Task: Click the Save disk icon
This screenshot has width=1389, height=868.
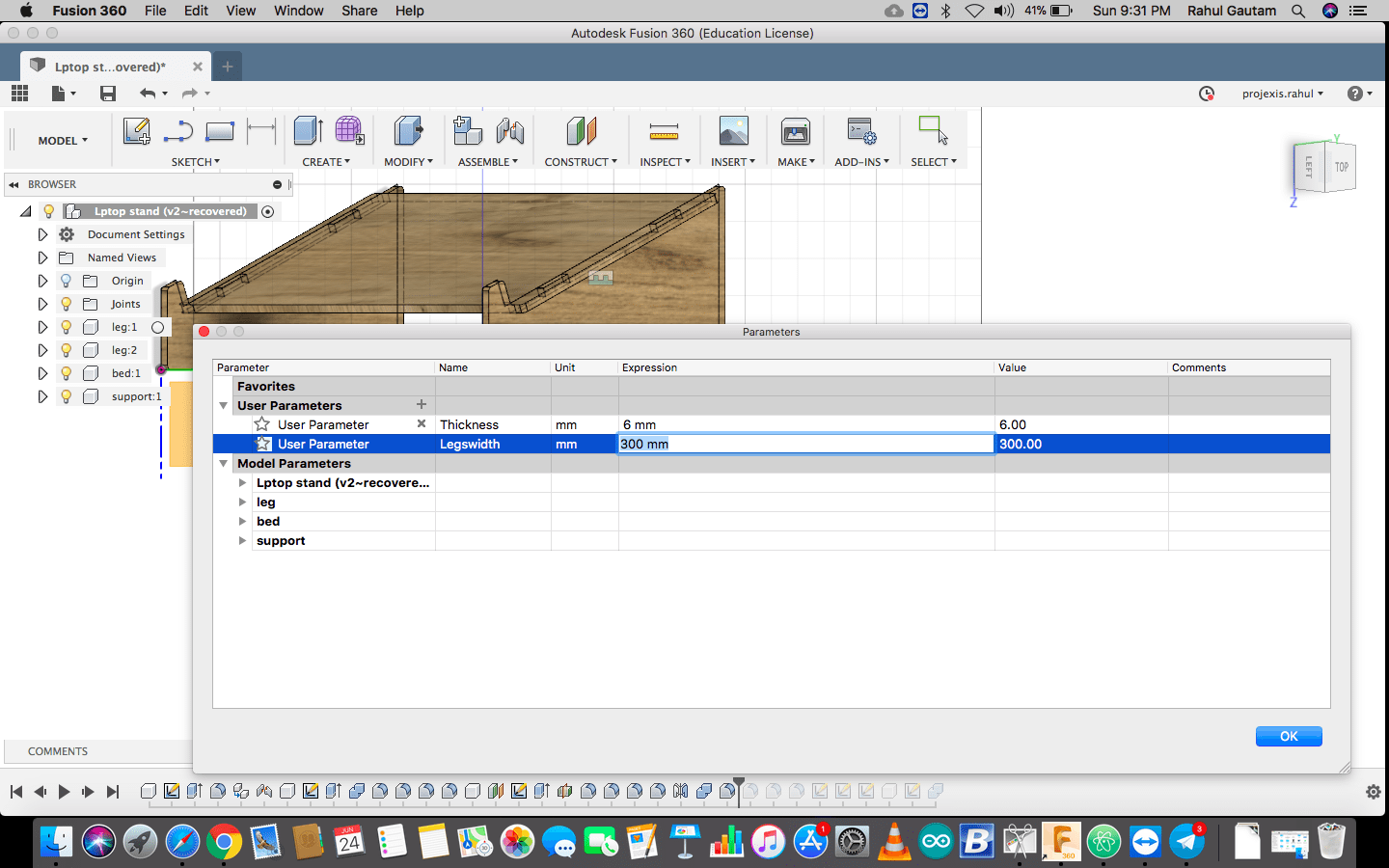Action: pyautogui.click(x=108, y=93)
